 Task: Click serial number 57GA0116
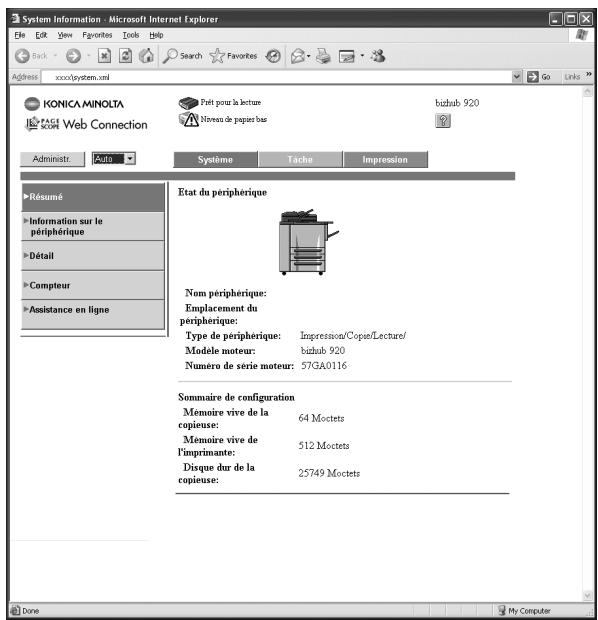point(324,365)
